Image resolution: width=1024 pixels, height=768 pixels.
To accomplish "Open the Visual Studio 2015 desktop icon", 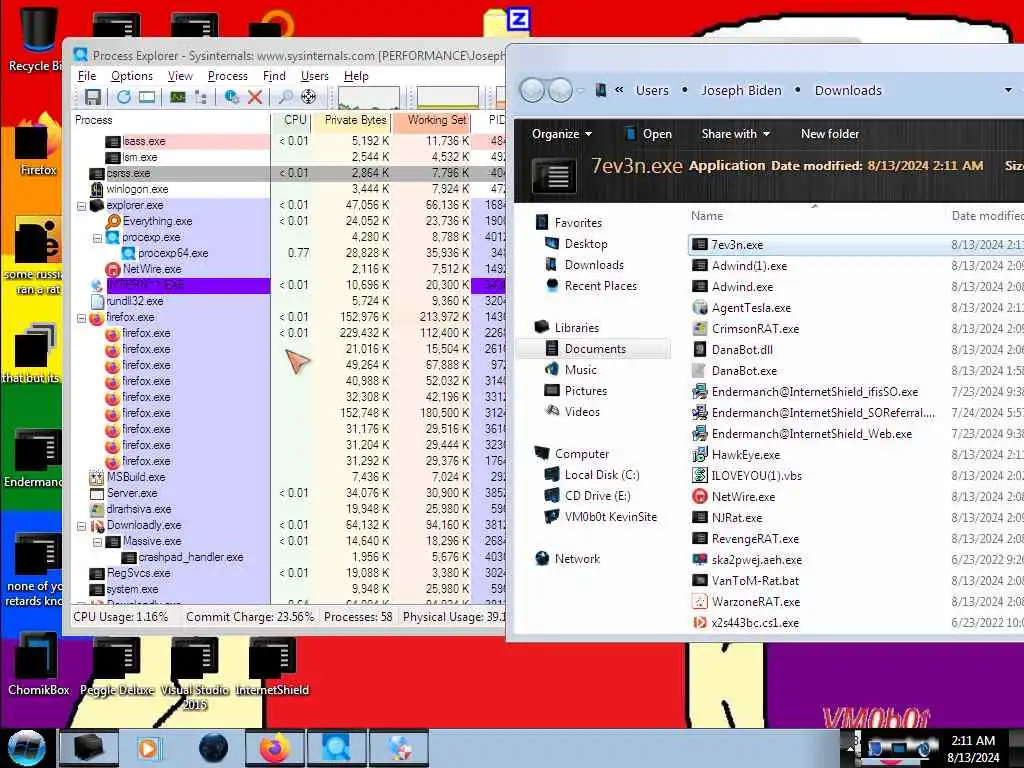I will tap(195, 671).
